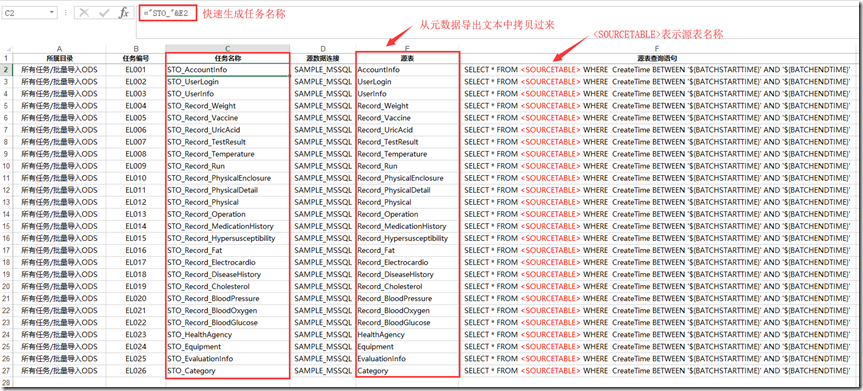Select cell STO_Equipment

pos(228,347)
